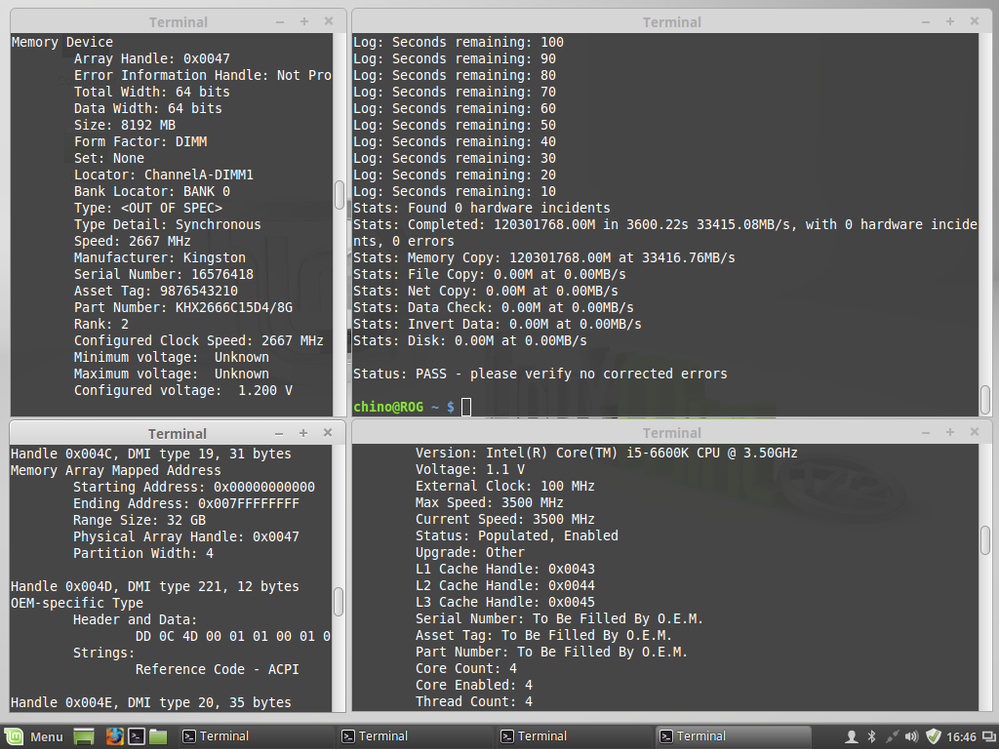Click the 'Core Enabled: 4' line
999x749 pixels.
[474, 685]
